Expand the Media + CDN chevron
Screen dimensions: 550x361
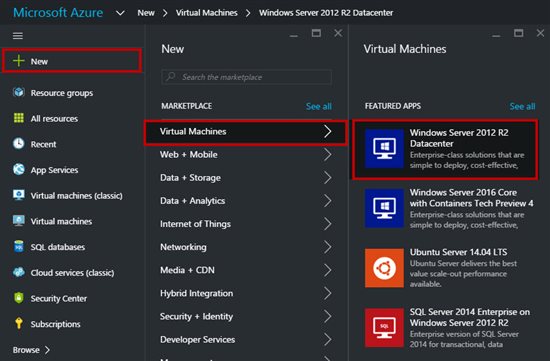click(x=328, y=270)
